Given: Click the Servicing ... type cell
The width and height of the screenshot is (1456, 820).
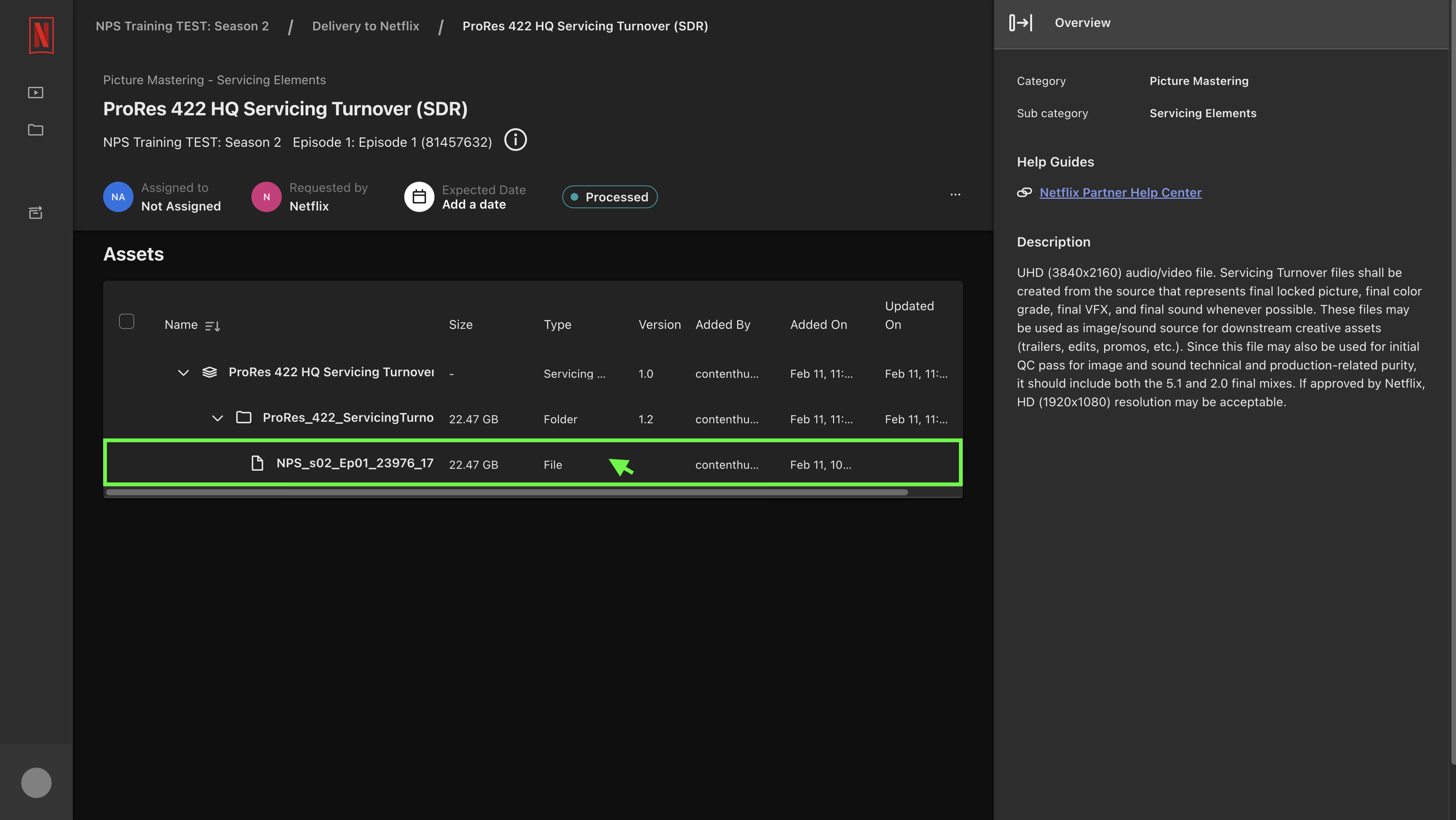Looking at the screenshot, I should coord(574,374).
